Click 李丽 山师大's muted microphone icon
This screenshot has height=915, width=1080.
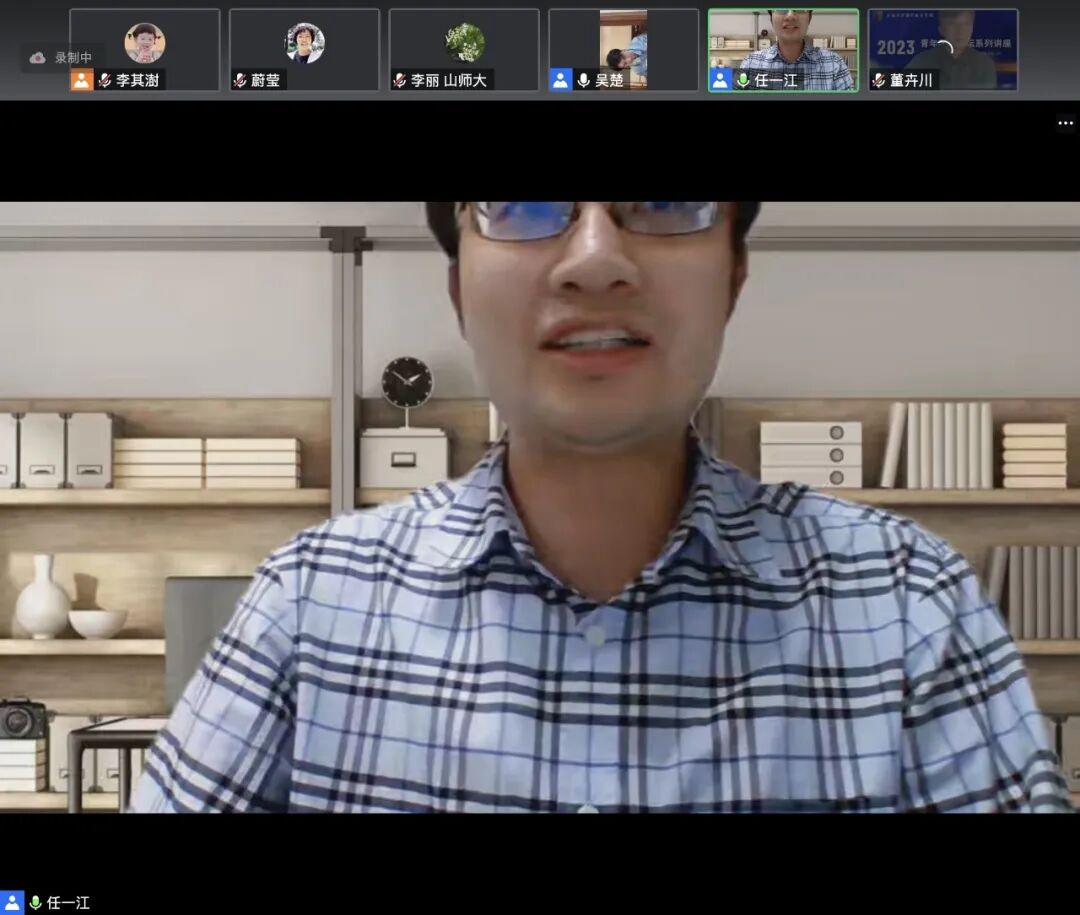[400, 81]
